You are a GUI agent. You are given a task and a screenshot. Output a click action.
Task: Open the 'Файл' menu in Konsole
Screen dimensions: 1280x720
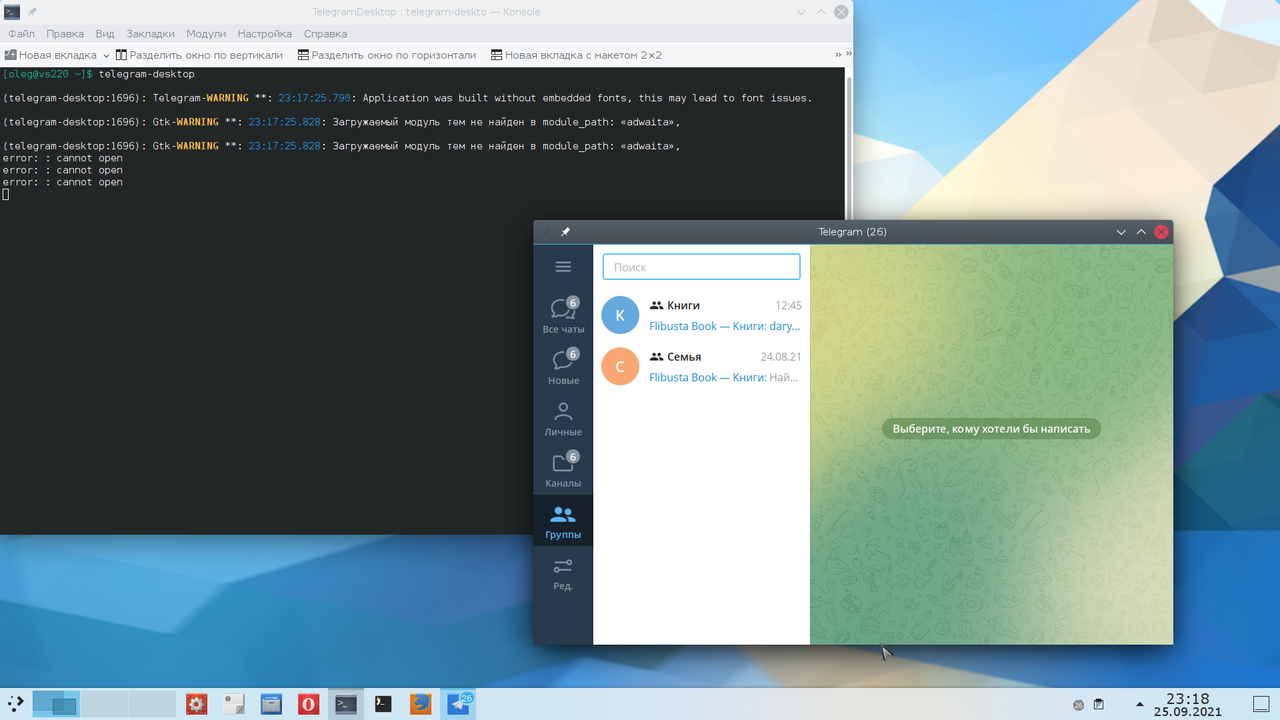tap(21, 34)
